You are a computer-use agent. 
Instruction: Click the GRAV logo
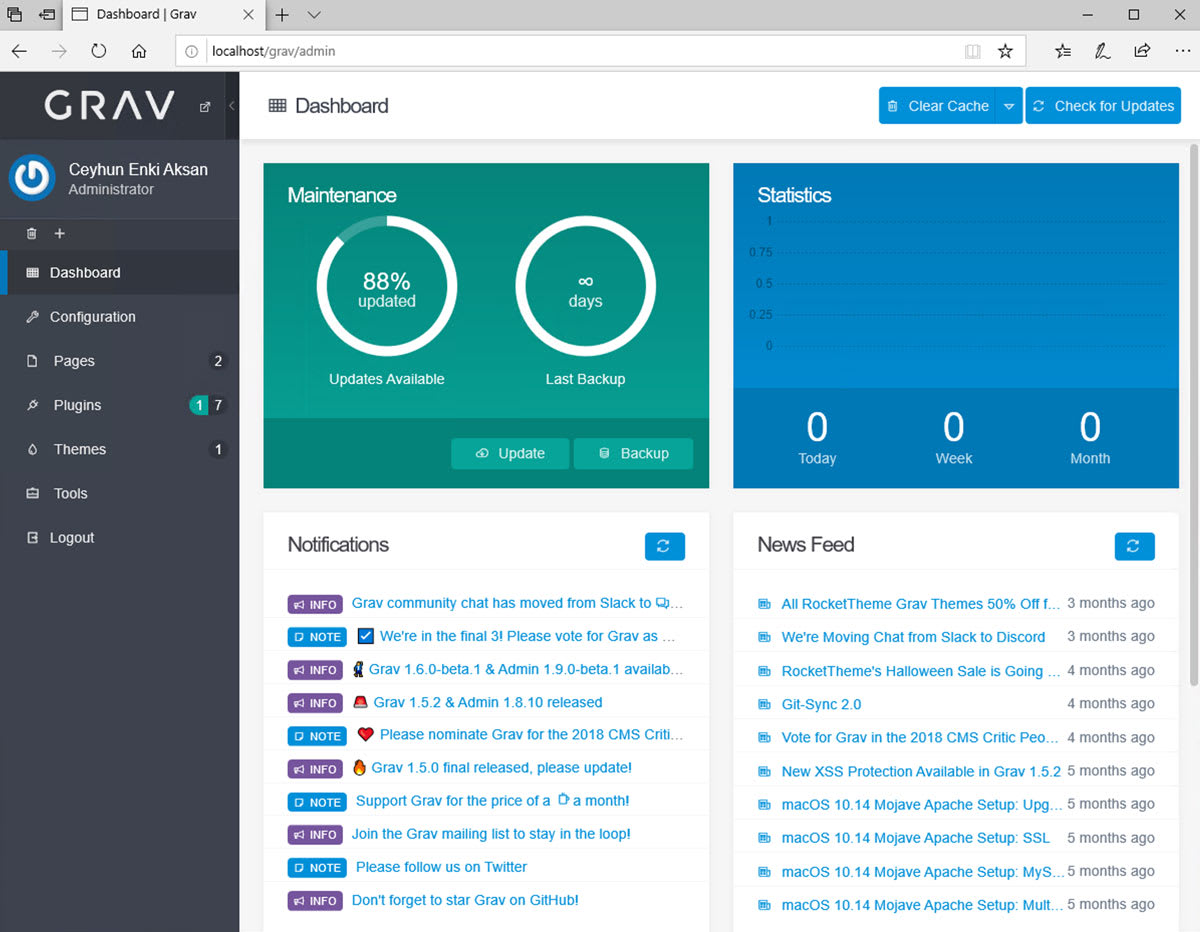[x=110, y=105]
